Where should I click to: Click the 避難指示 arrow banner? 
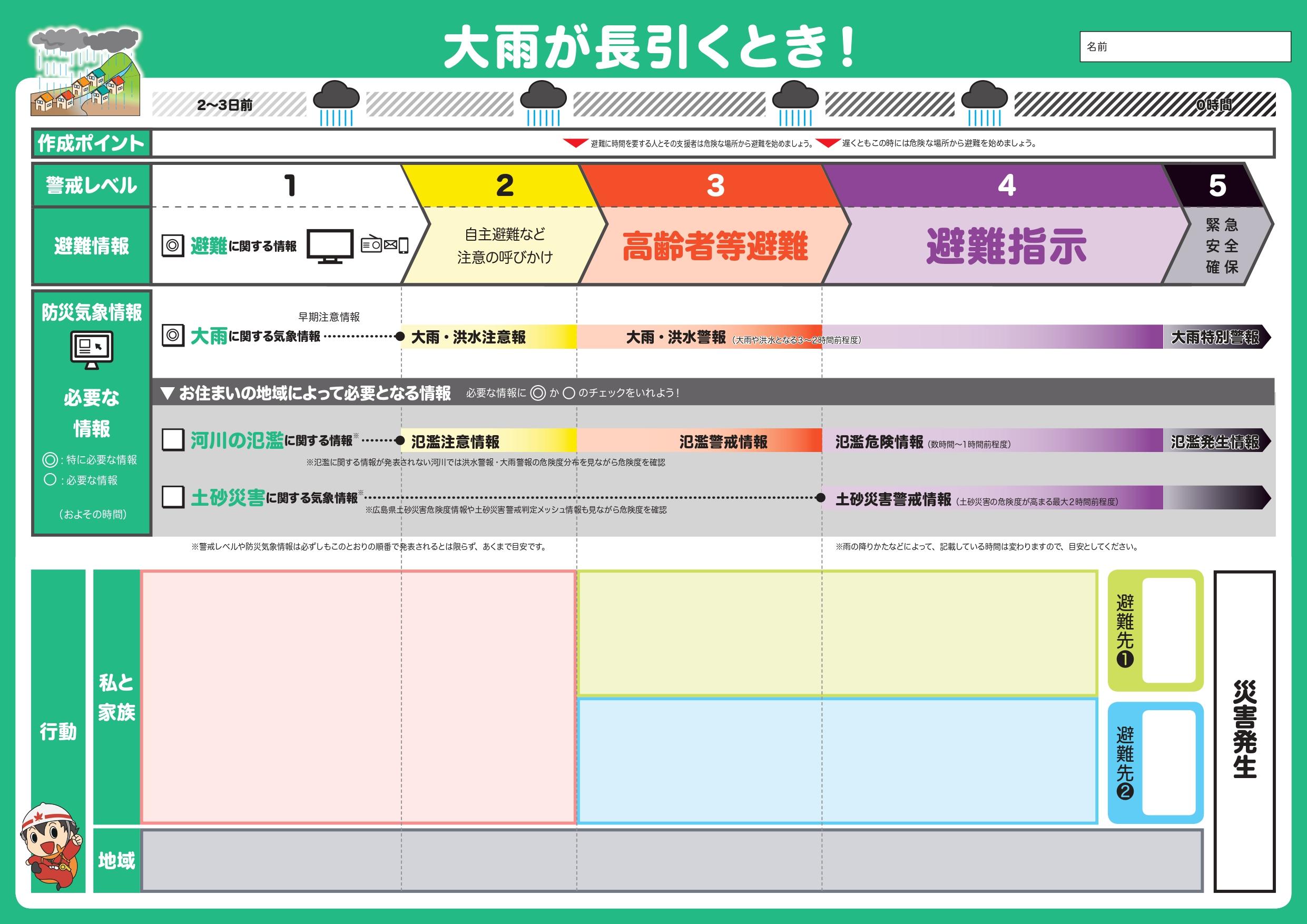coord(1006,245)
